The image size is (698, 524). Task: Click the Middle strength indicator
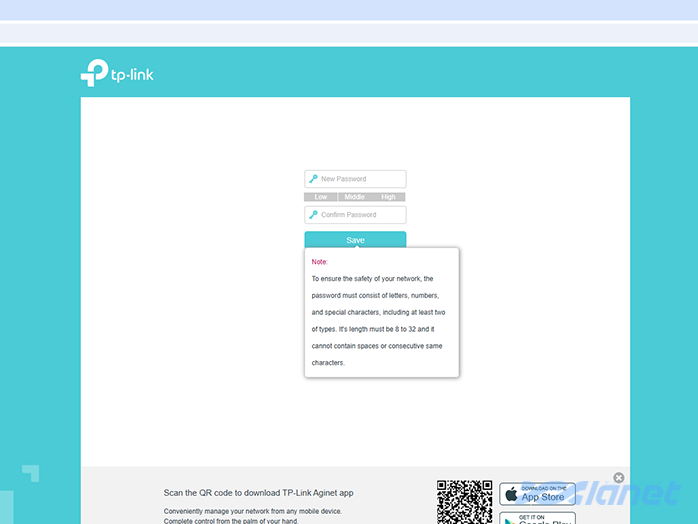click(355, 197)
